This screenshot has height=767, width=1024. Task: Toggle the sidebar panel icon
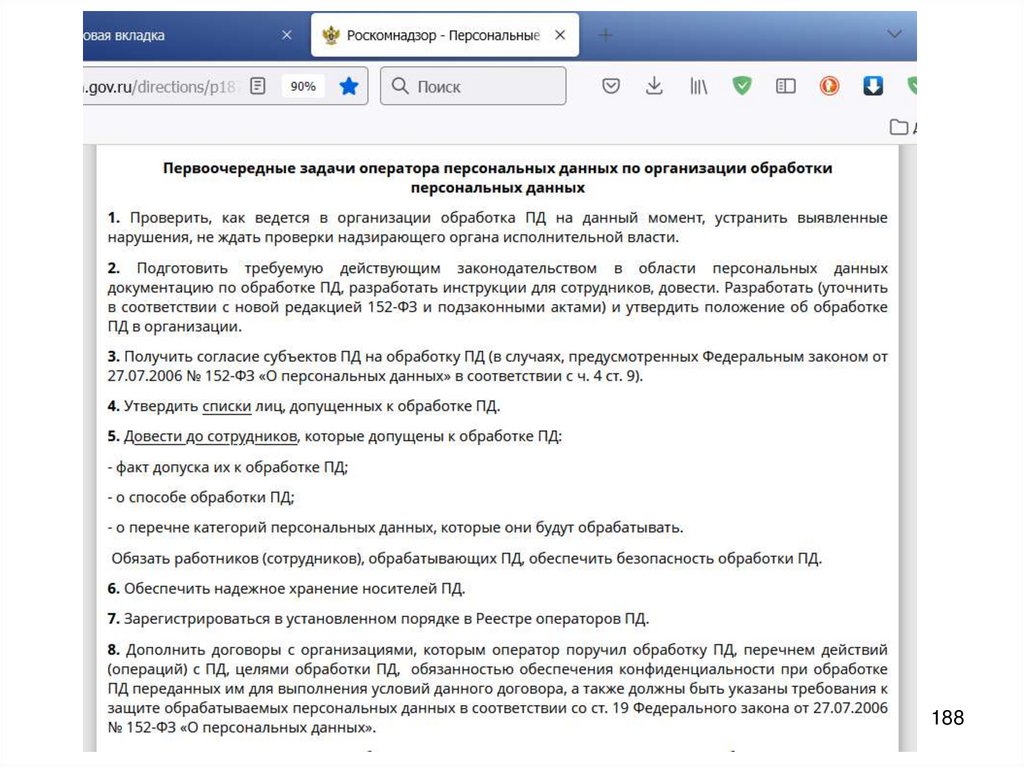click(786, 86)
